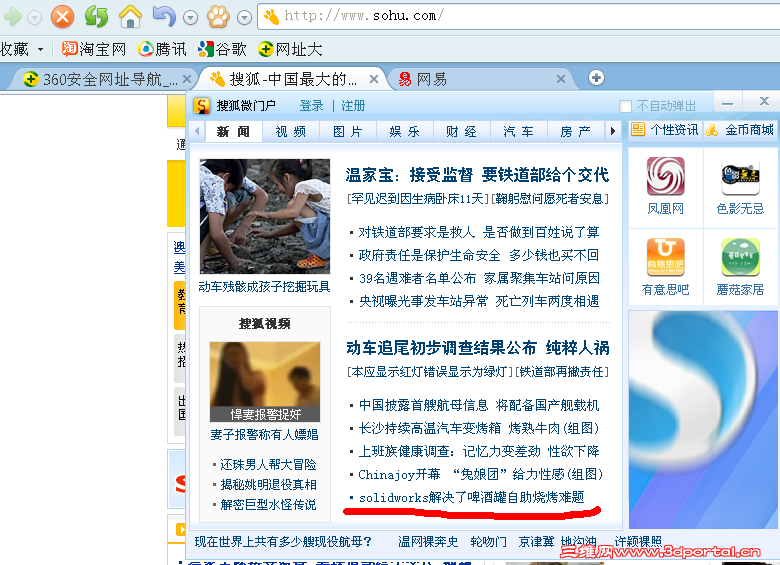Switch to the 网易 tab
Screen dimensions: 780x565
pyautogui.click(x=480, y=79)
